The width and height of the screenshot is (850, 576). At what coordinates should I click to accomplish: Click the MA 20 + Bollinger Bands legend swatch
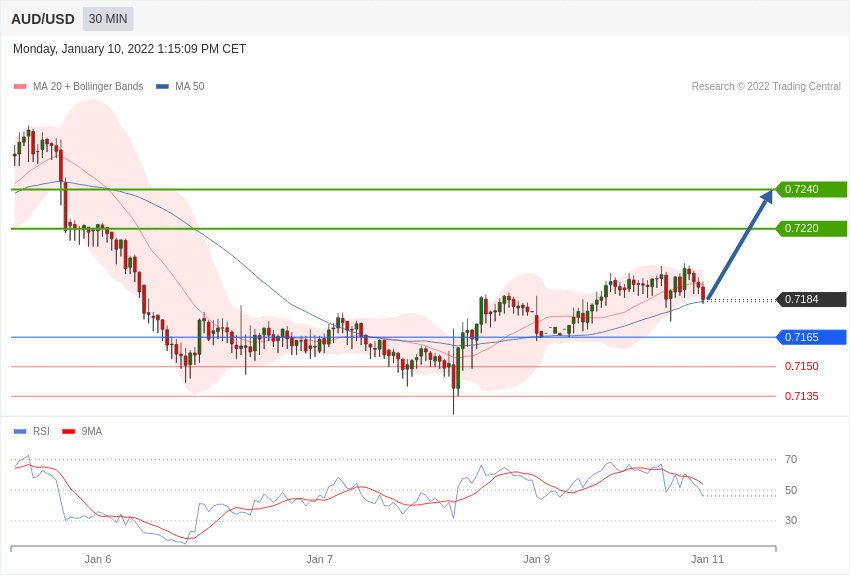20,87
